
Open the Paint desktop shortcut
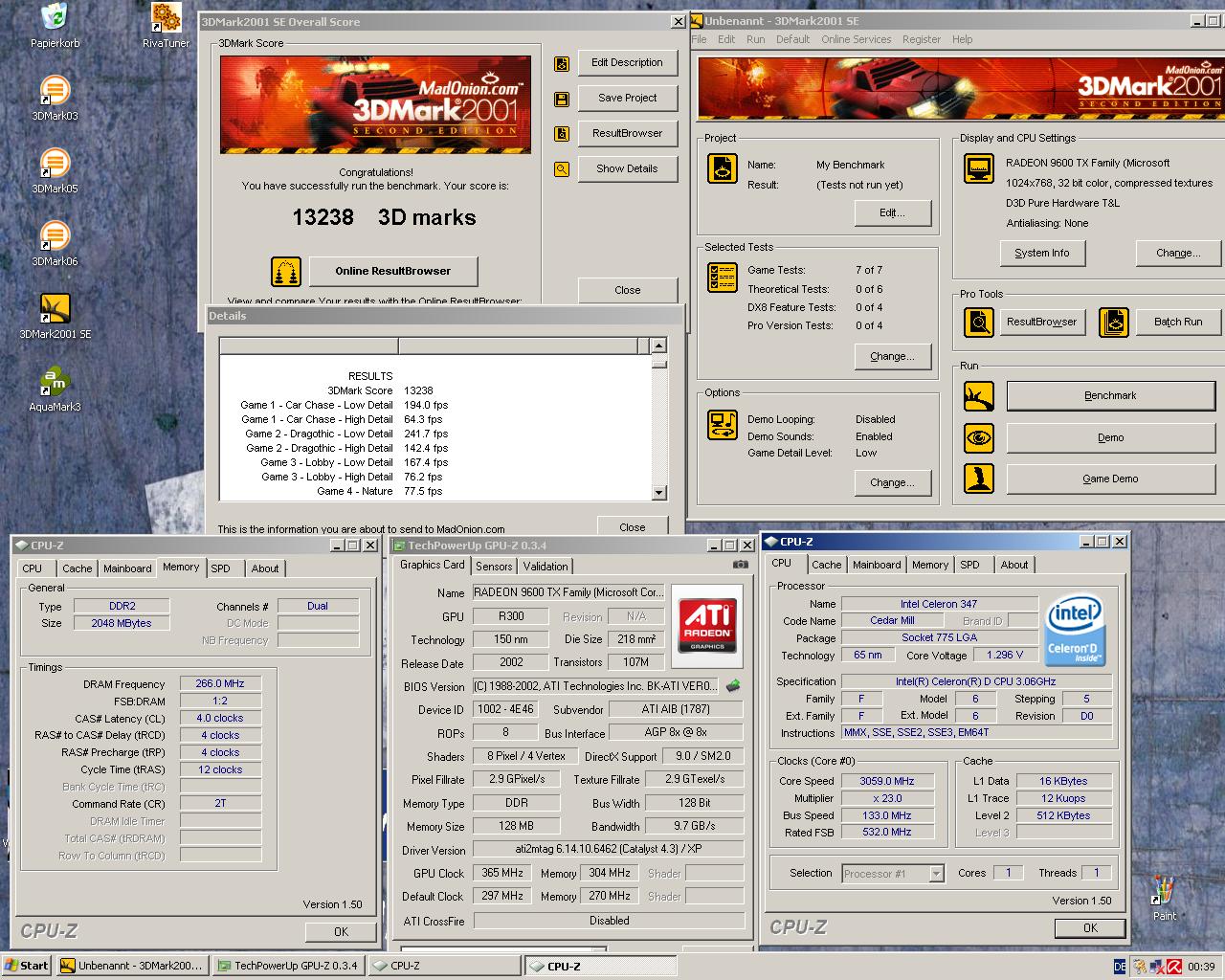[1164, 898]
